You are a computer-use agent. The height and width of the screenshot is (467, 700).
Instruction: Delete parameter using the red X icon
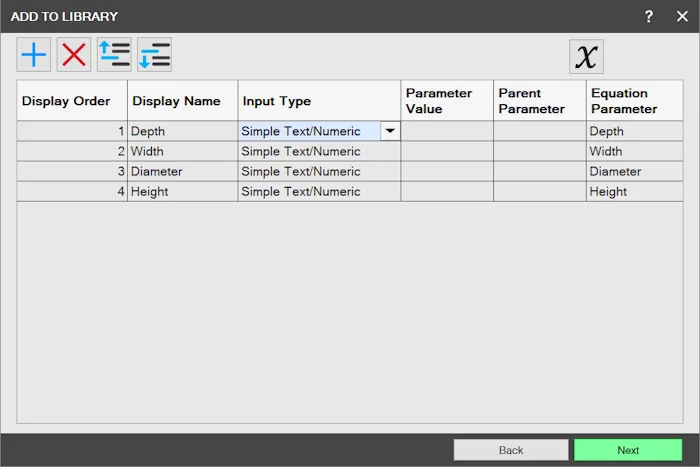(x=74, y=55)
